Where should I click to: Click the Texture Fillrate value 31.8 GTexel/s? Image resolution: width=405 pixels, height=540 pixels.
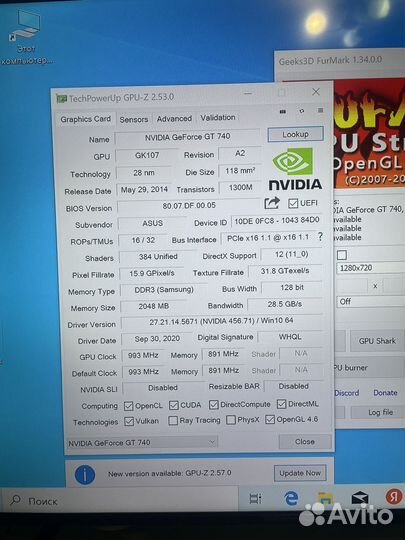pyautogui.click(x=285, y=271)
